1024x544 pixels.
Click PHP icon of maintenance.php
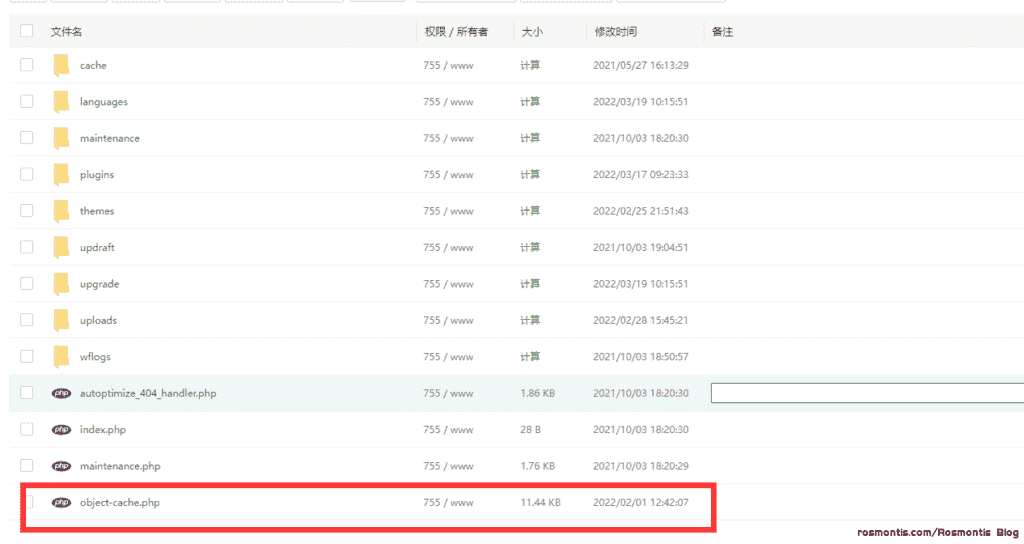click(61, 466)
